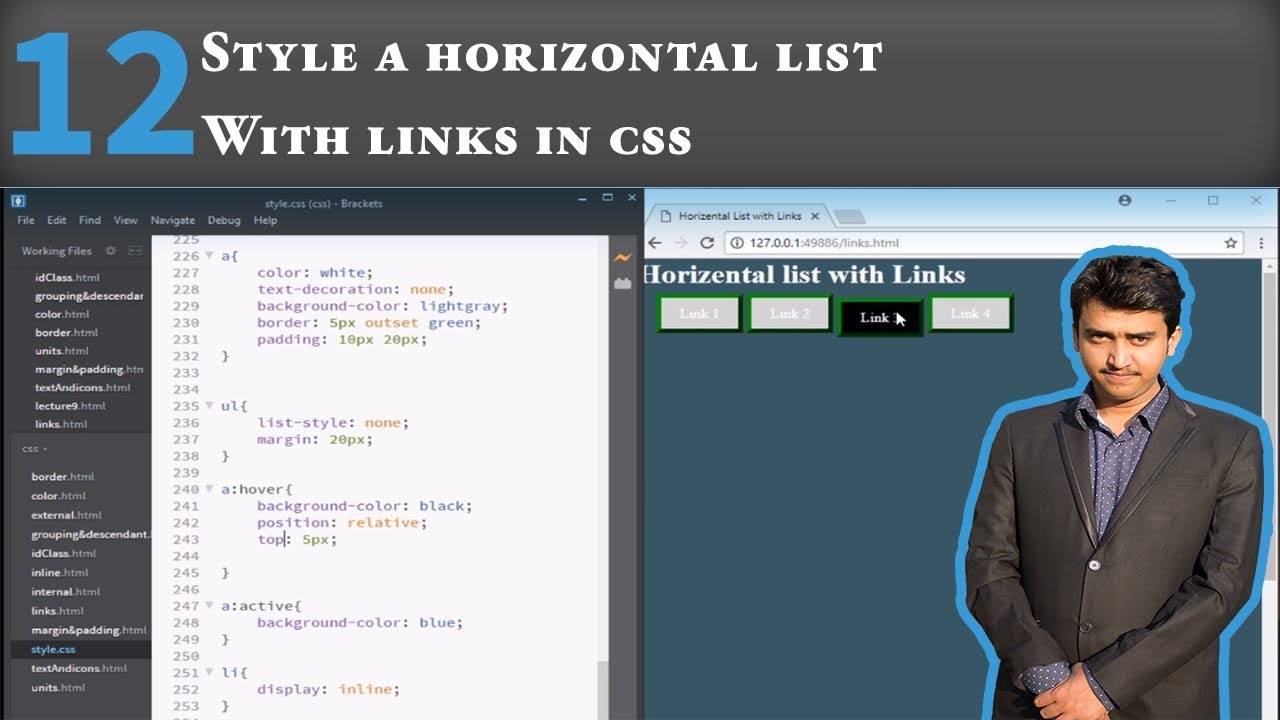Select textAndicons.html in Working Files
The image size is (1280, 720).
coord(82,387)
